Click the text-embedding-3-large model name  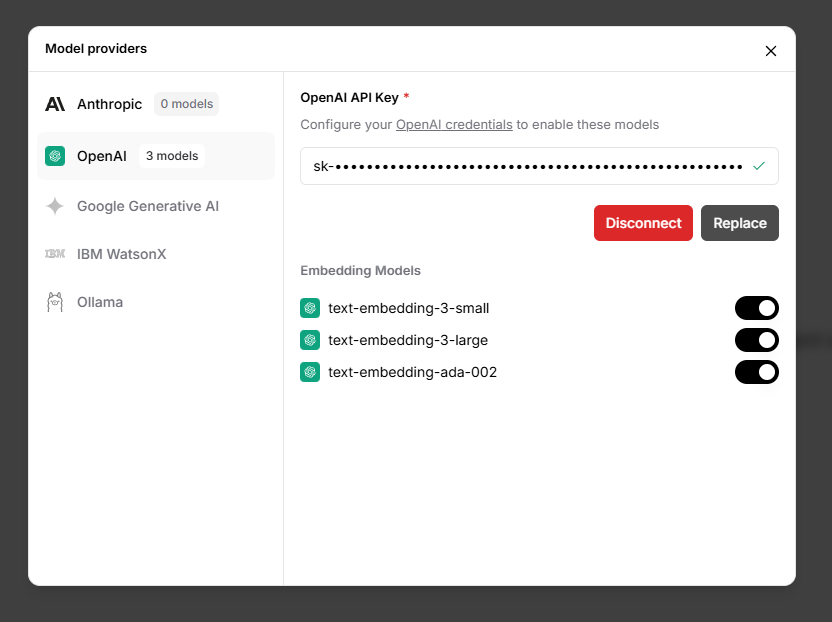(x=408, y=340)
